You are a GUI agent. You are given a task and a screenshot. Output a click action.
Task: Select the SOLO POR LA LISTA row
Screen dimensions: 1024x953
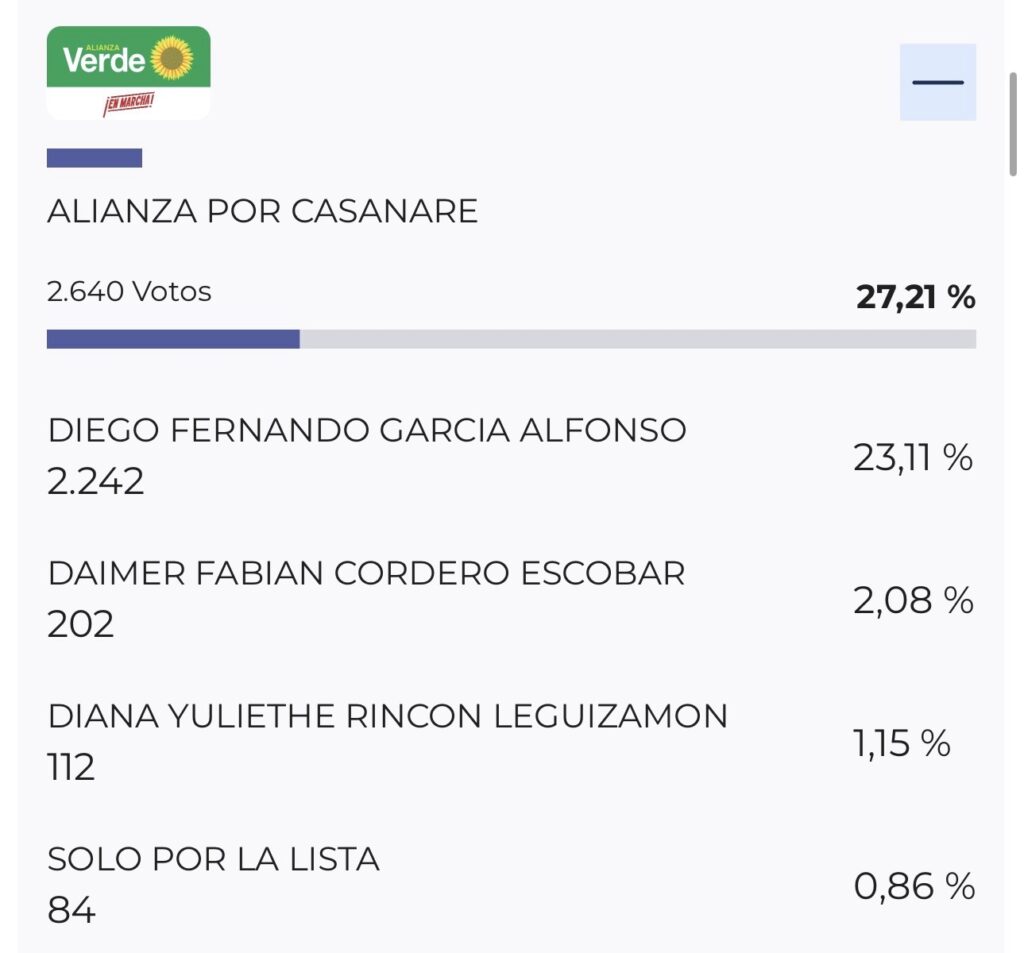(x=213, y=859)
